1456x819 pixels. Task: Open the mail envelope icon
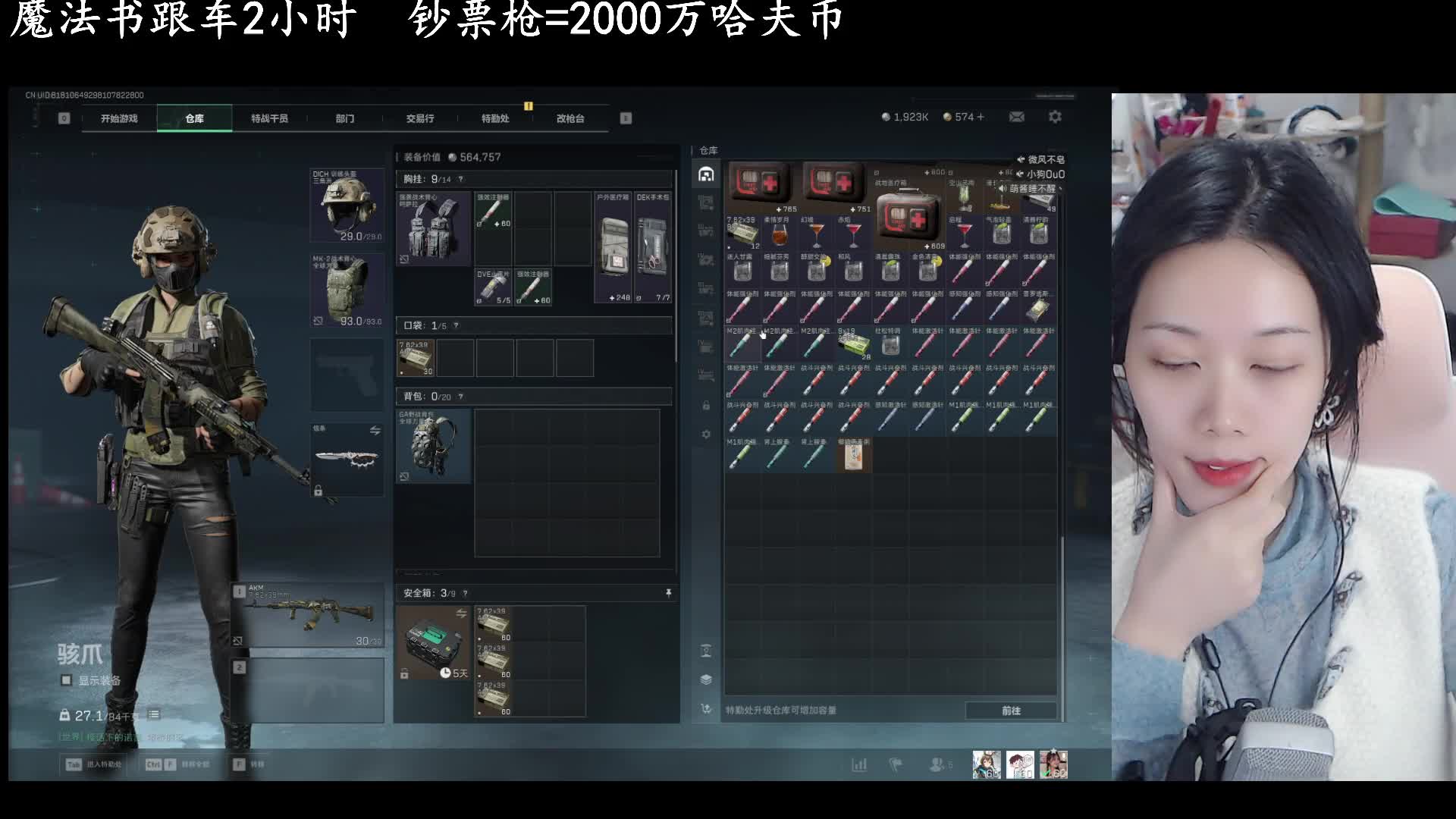[1017, 117]
